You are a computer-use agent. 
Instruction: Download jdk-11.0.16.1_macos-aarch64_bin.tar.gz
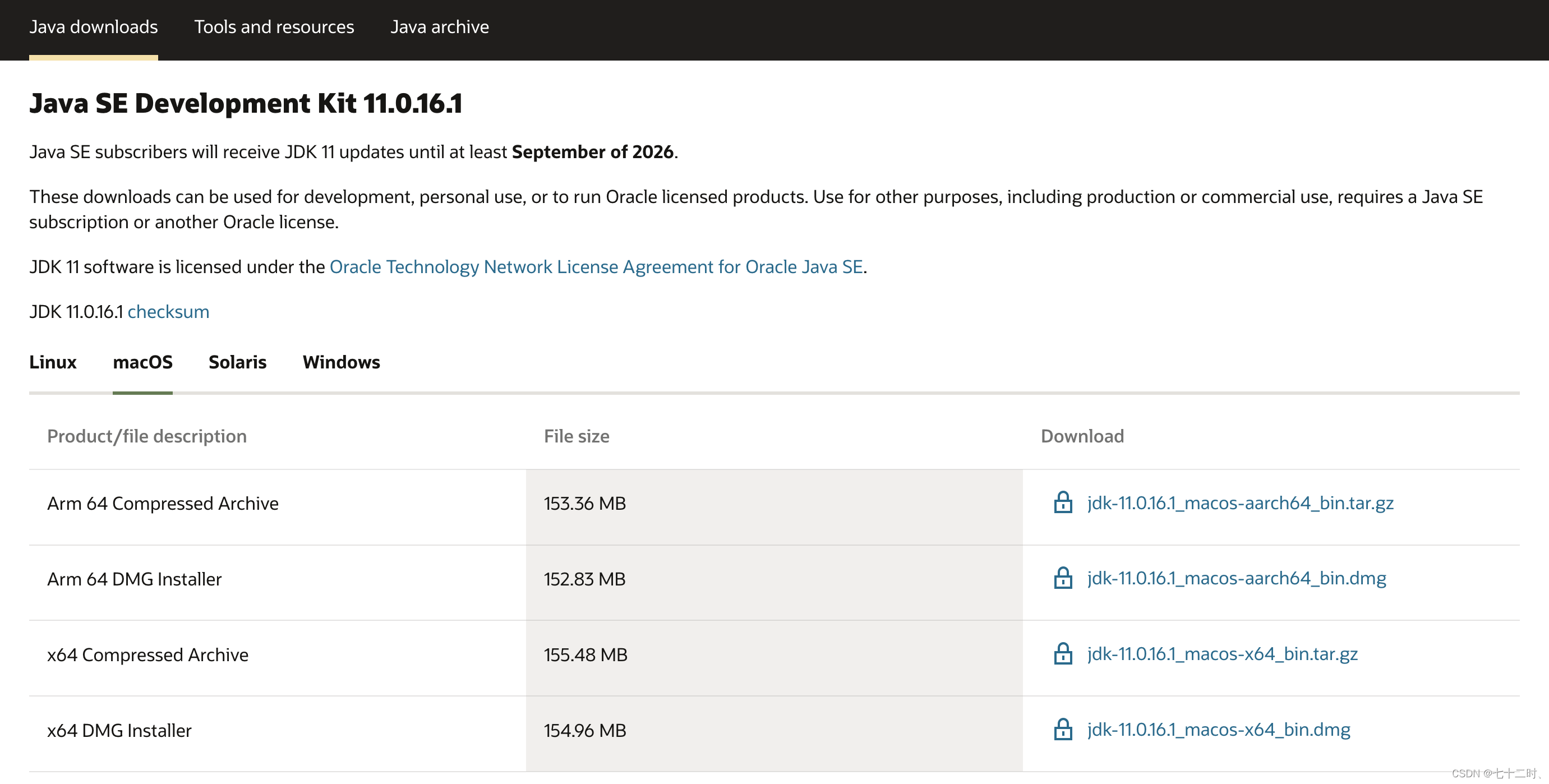(x=1240, y=503)
